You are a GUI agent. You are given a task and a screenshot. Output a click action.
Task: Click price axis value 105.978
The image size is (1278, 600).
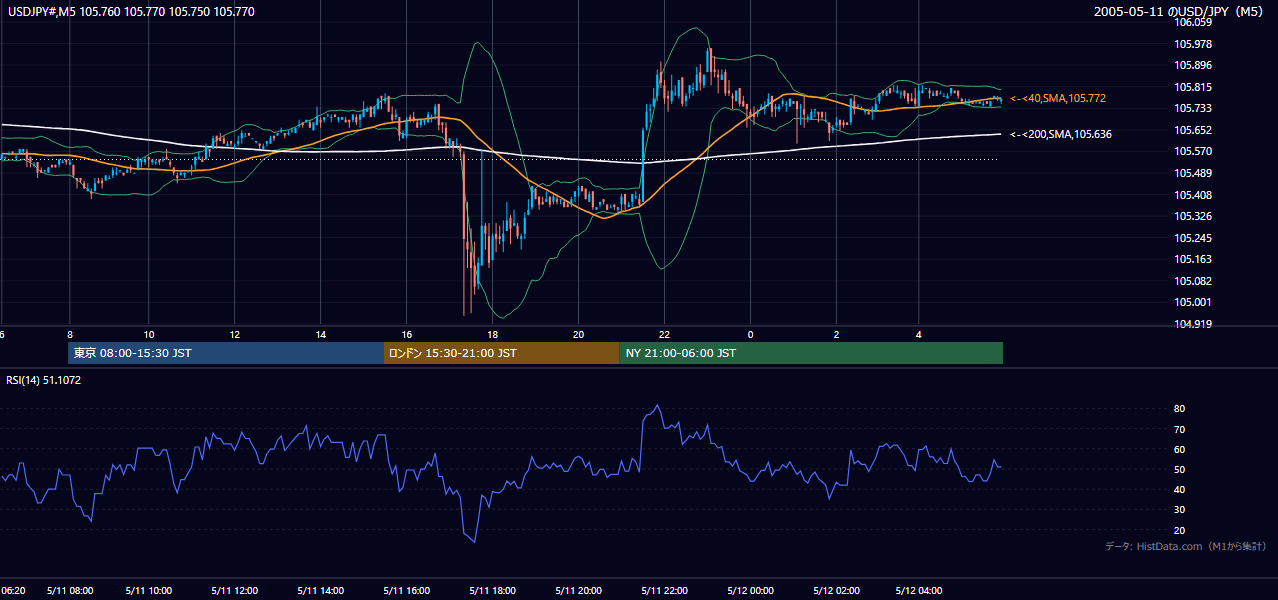(1192, 44)
